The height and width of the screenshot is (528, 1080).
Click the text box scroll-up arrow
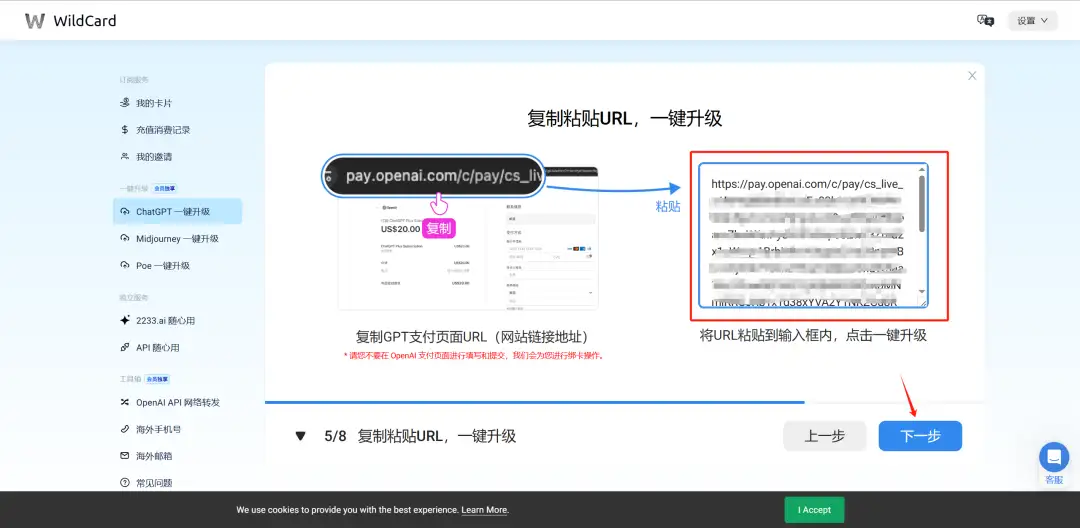click(x=922, y=169)
